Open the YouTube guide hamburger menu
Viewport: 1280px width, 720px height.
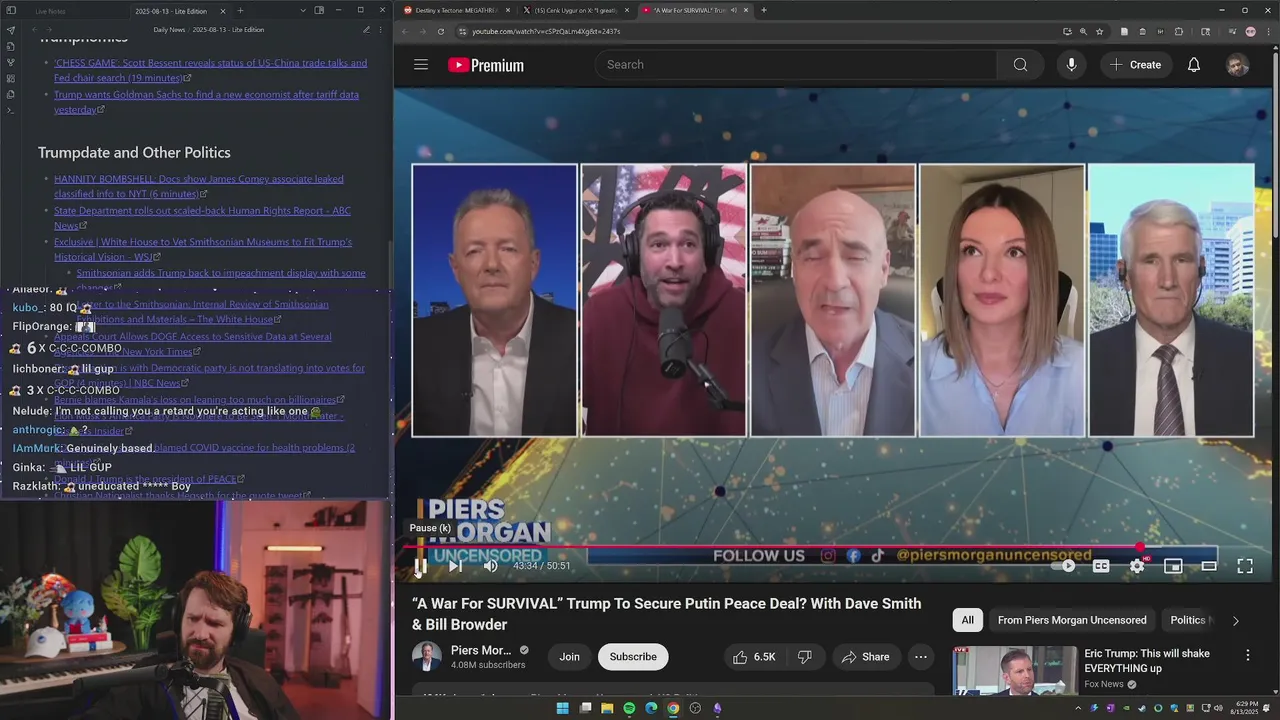[421, 65]
